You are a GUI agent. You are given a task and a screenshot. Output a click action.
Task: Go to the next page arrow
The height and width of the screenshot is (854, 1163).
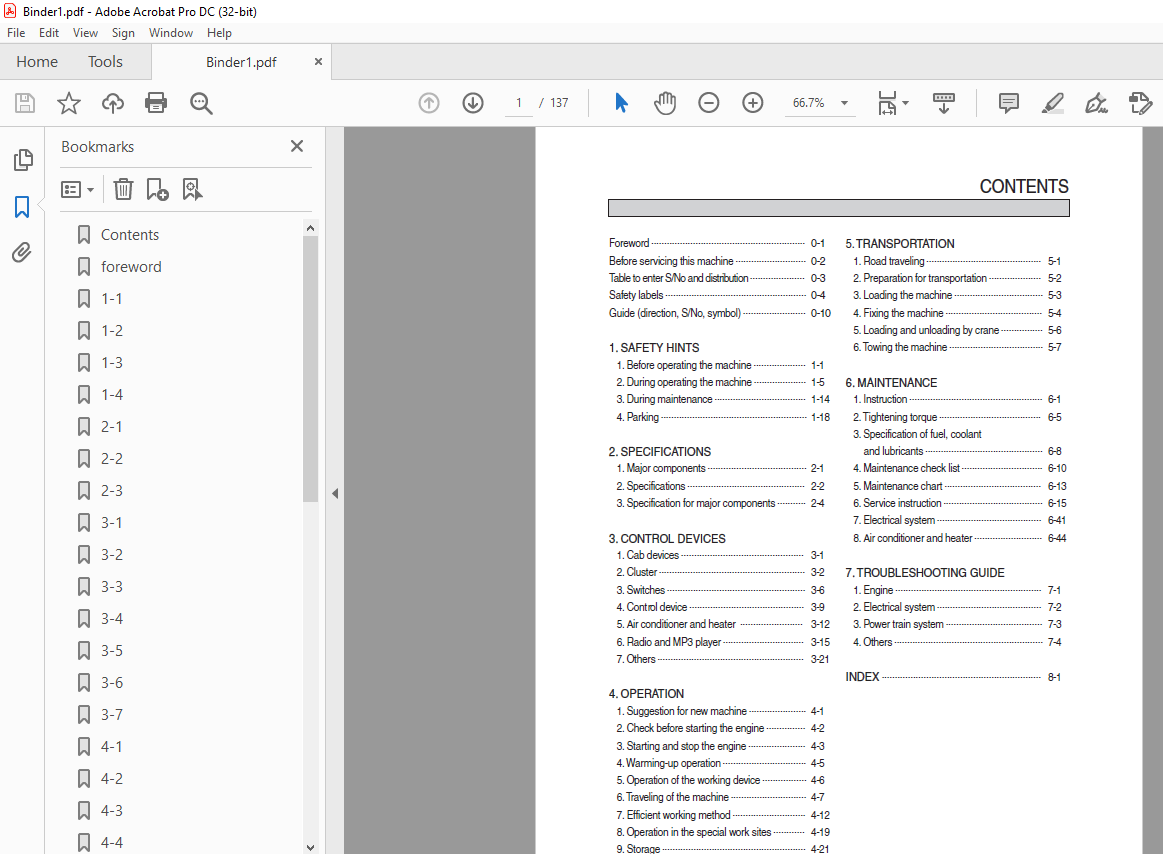pyautogui.click(x=473, y=103)
